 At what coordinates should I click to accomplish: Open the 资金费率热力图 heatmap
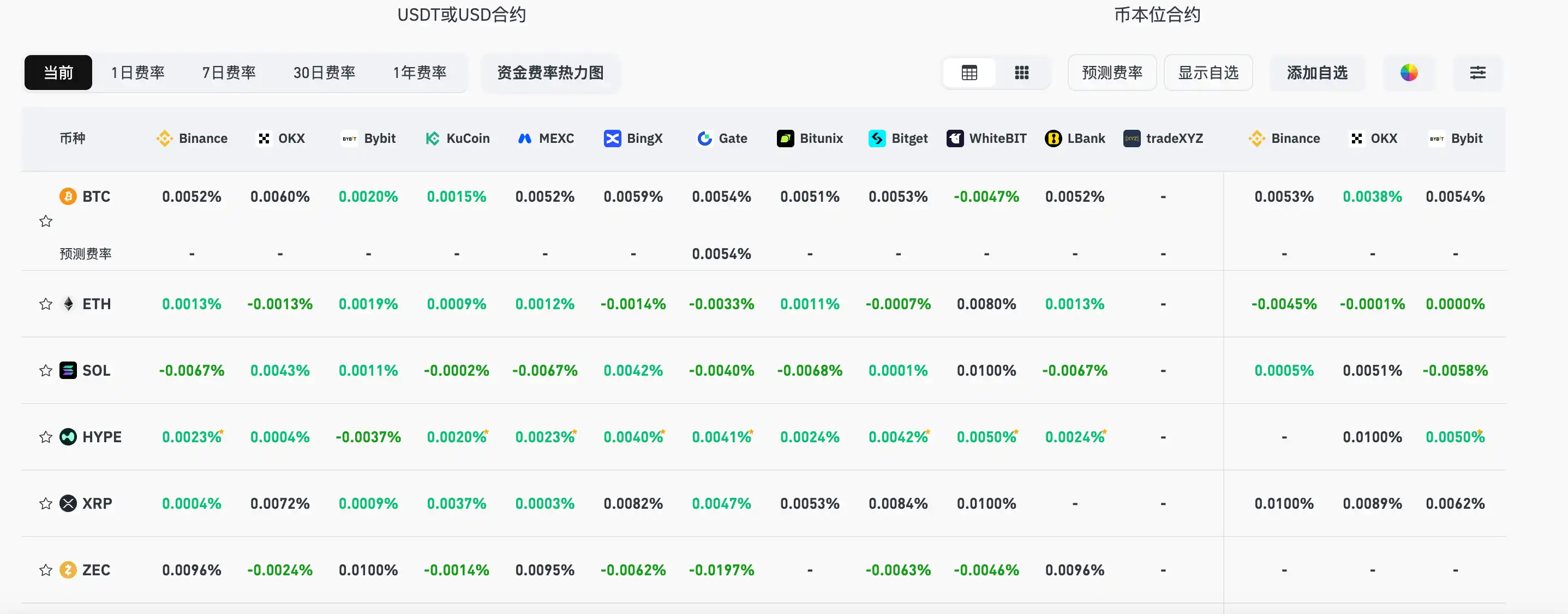tap(550, 73)
